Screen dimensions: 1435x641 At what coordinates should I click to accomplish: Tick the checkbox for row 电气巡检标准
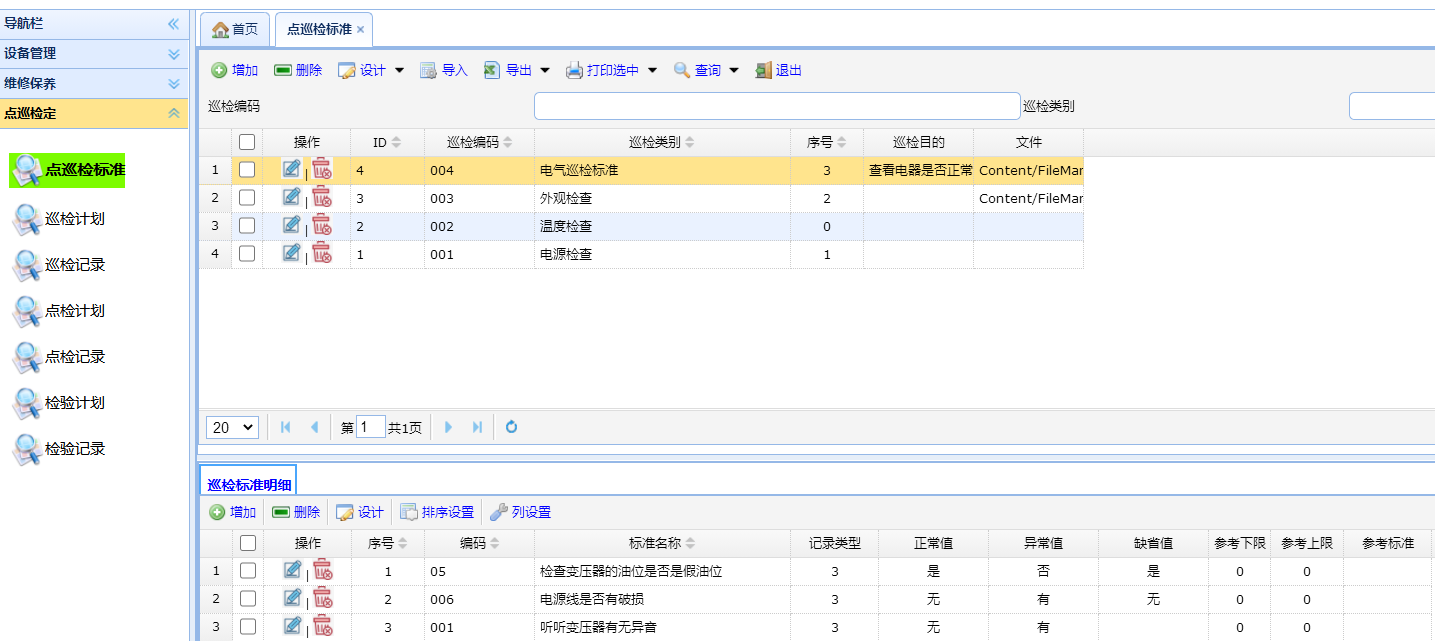point(247,170)
